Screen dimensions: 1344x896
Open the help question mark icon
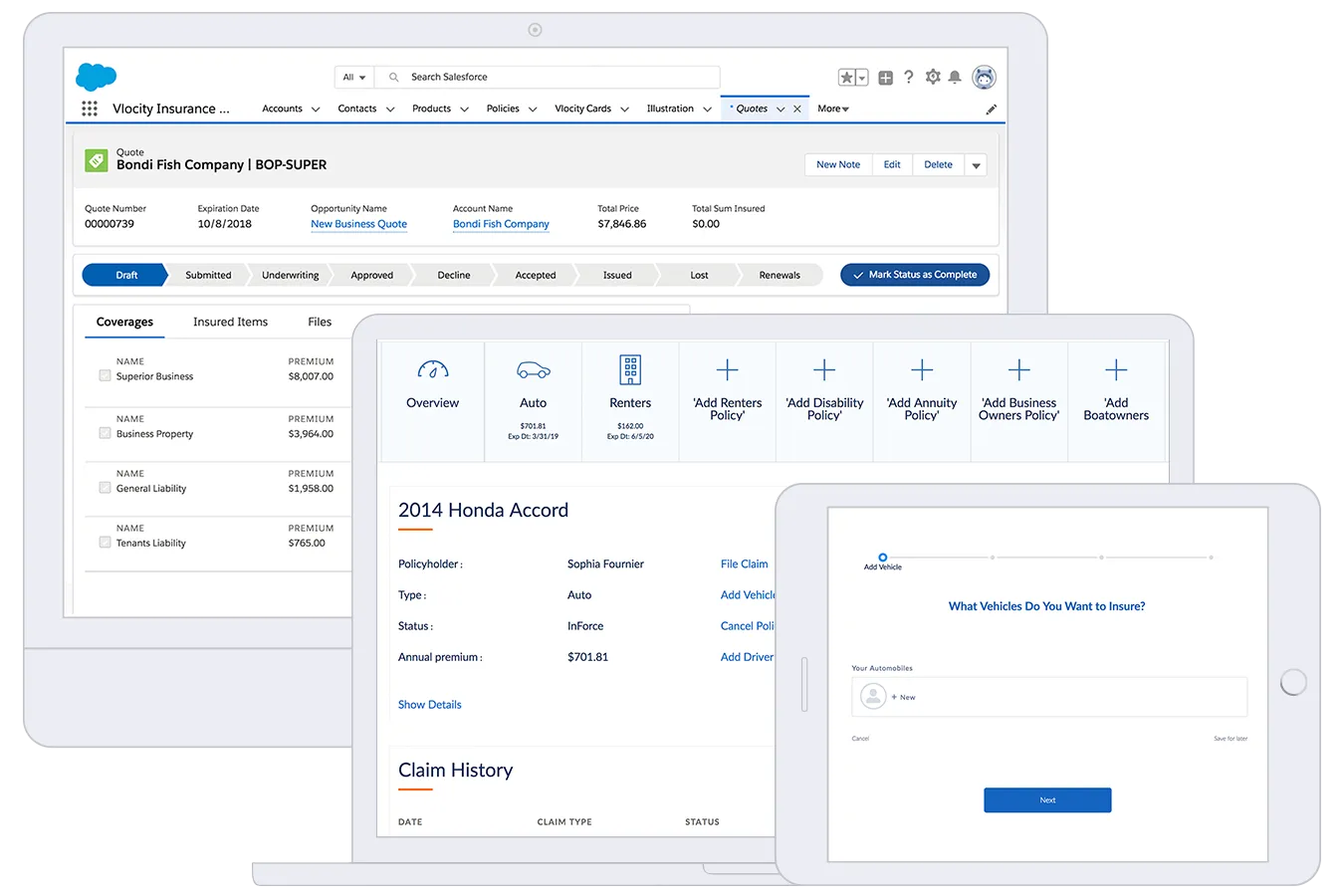pos(908,77)
